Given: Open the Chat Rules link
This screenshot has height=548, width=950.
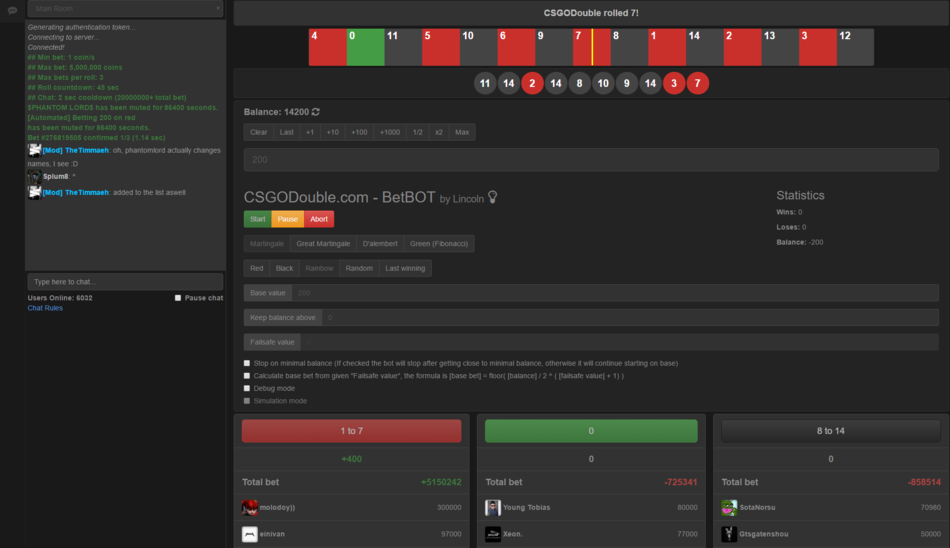Looking at the screenshot, I should click(45, 308).
